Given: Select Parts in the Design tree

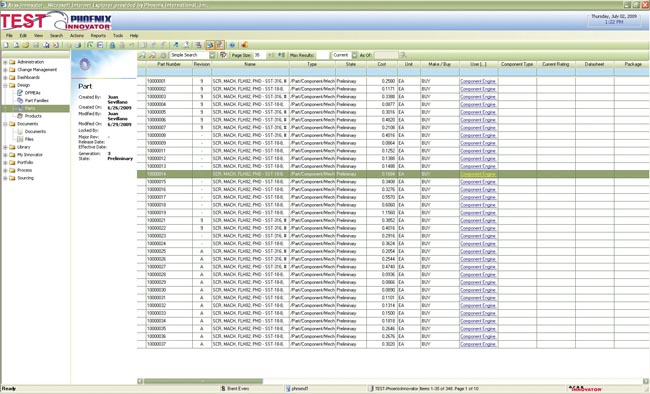Looking at the screenshot, I should click(30, 108).
